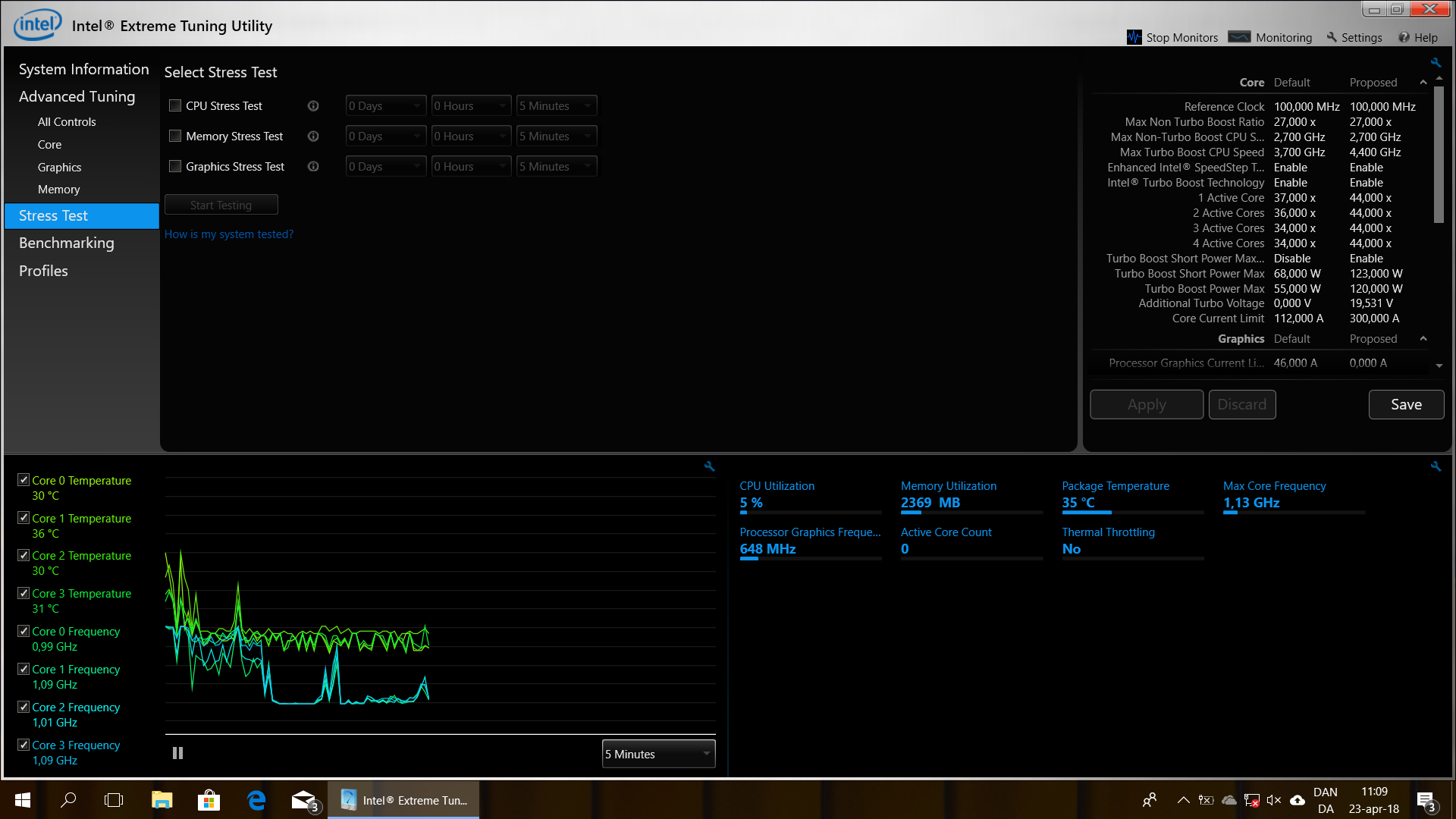Click the wrench icon above Core settings panel
The height and width of the screenshot is (819, 1456).
click(1436, 63)
